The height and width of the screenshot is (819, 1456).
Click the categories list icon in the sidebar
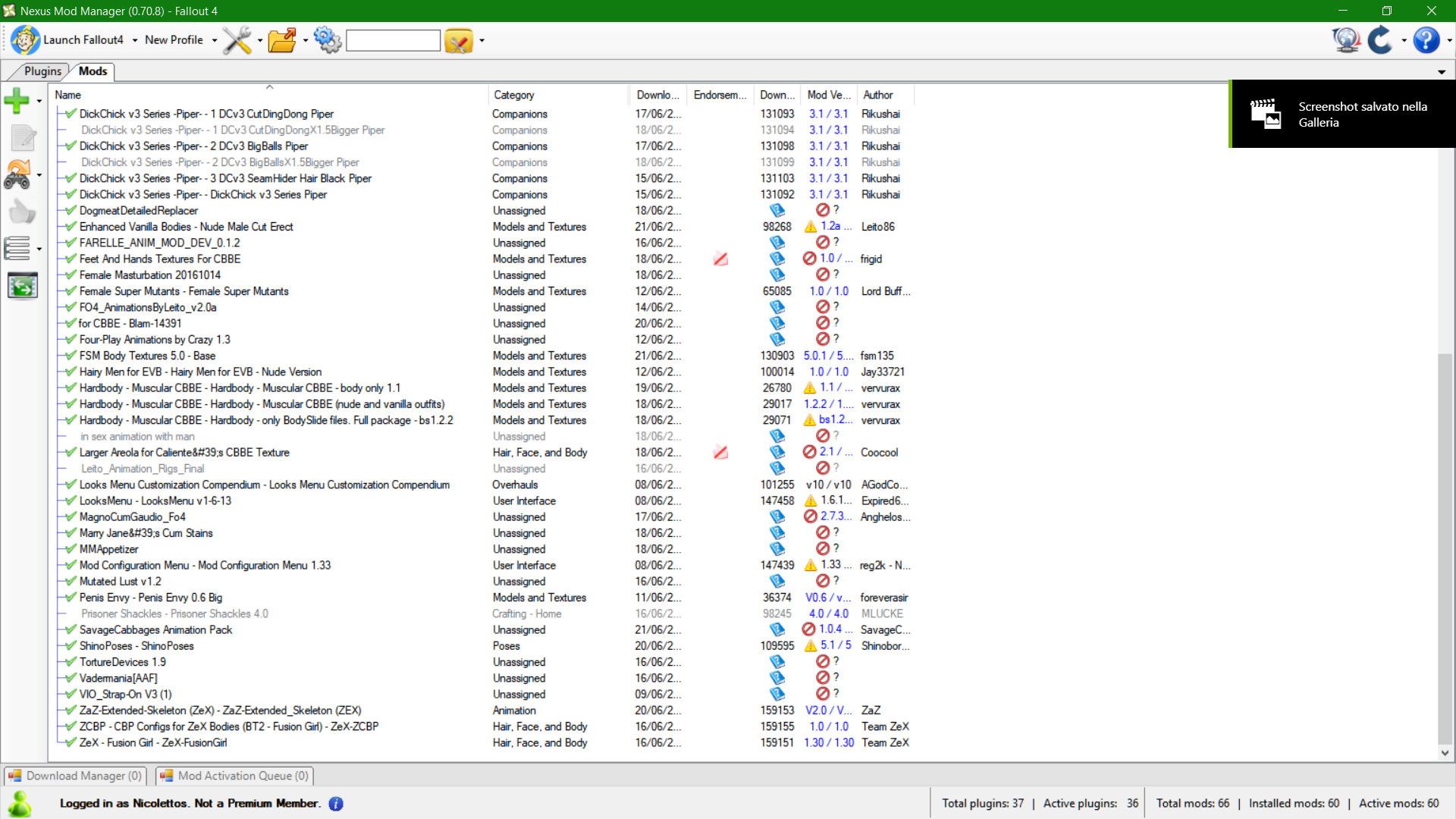17,248
